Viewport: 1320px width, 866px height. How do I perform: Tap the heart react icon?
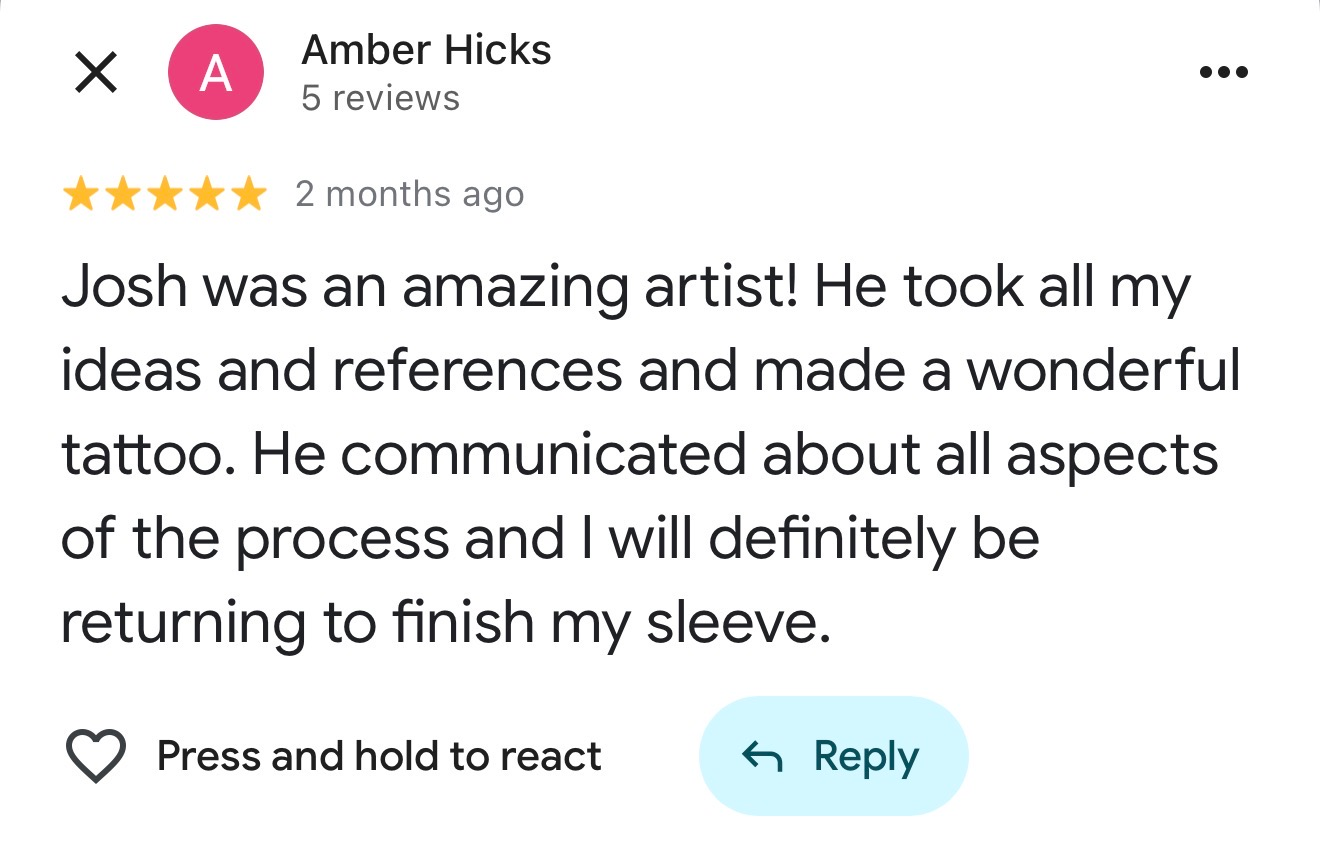(x=96, y=756)
